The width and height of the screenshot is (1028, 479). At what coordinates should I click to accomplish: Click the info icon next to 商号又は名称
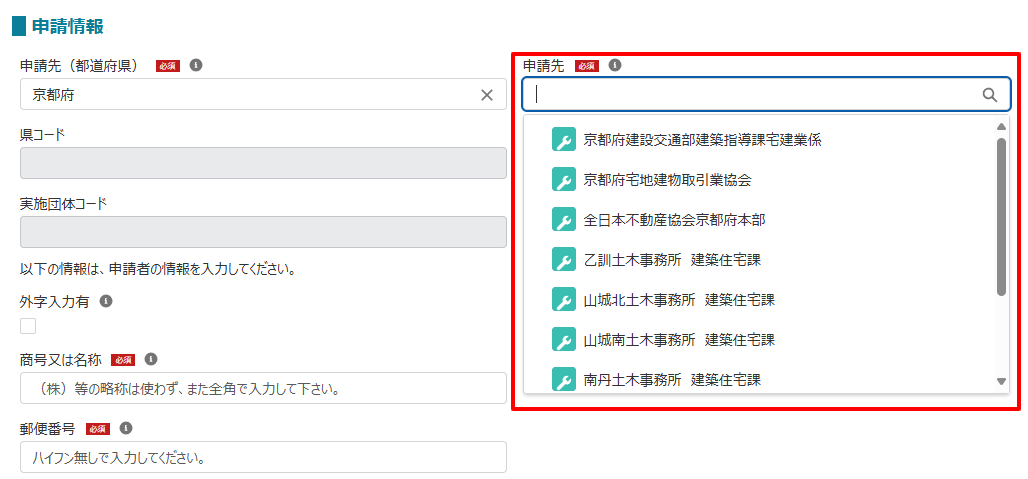pos(151,359)
